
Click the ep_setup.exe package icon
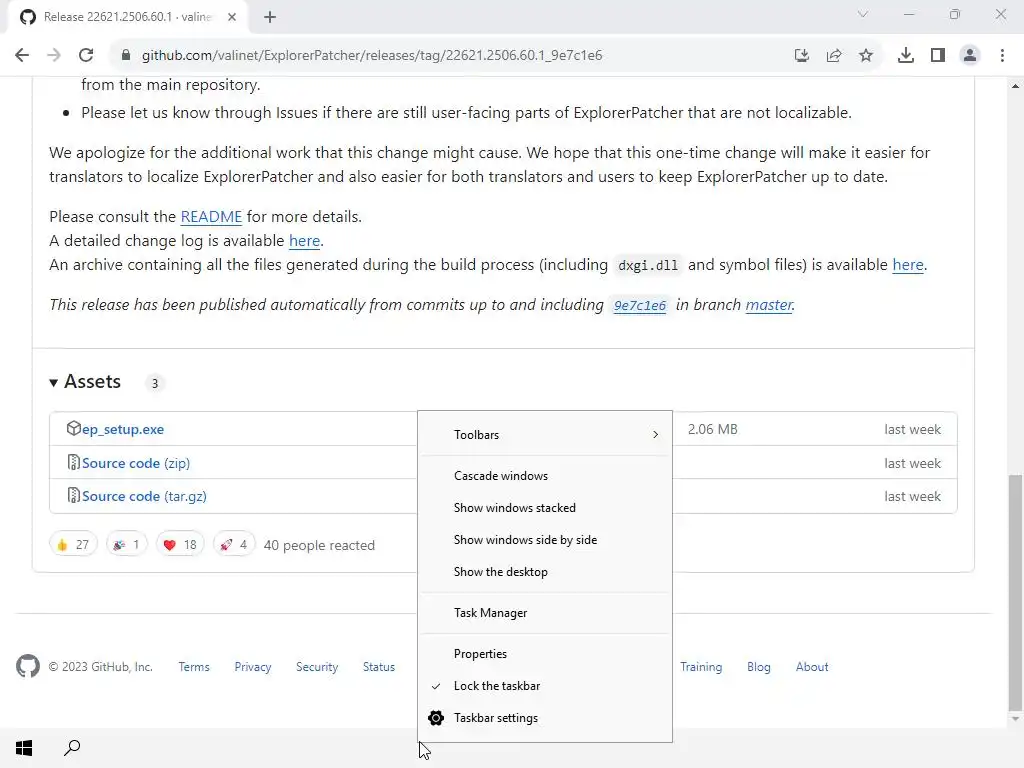point(73,428)
